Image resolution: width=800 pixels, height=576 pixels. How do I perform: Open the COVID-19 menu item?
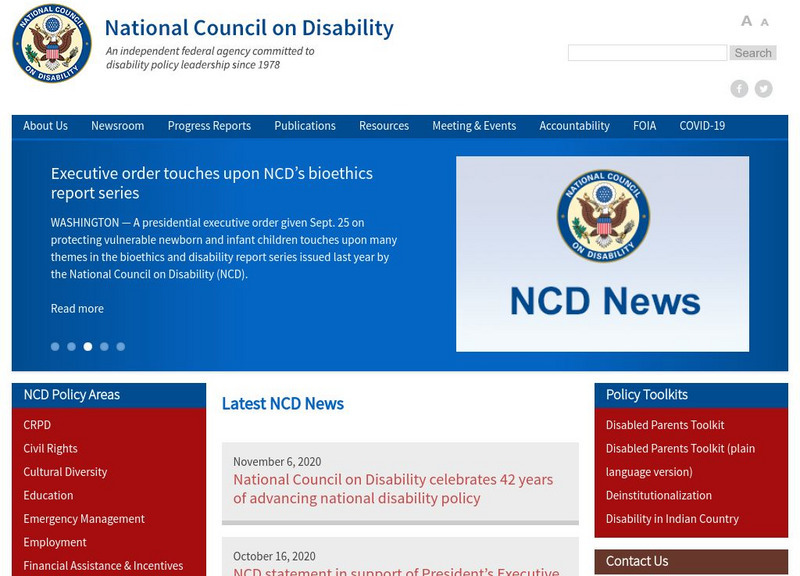[x=702, y=126]
